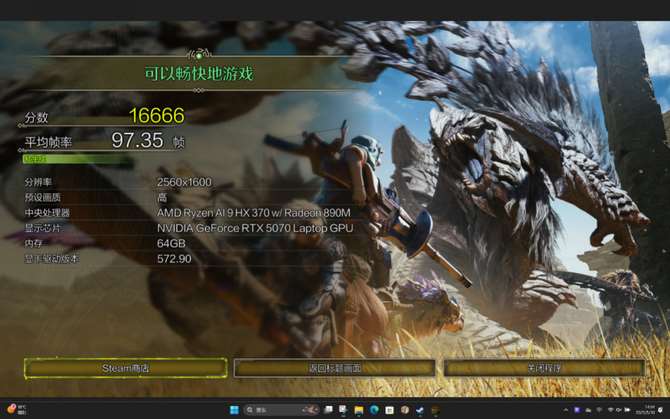This screenshot has height=419, width=670.
Task: Click the NVIDIA GeForce RTX 5070 text
Action: click(x=255, y=228)
